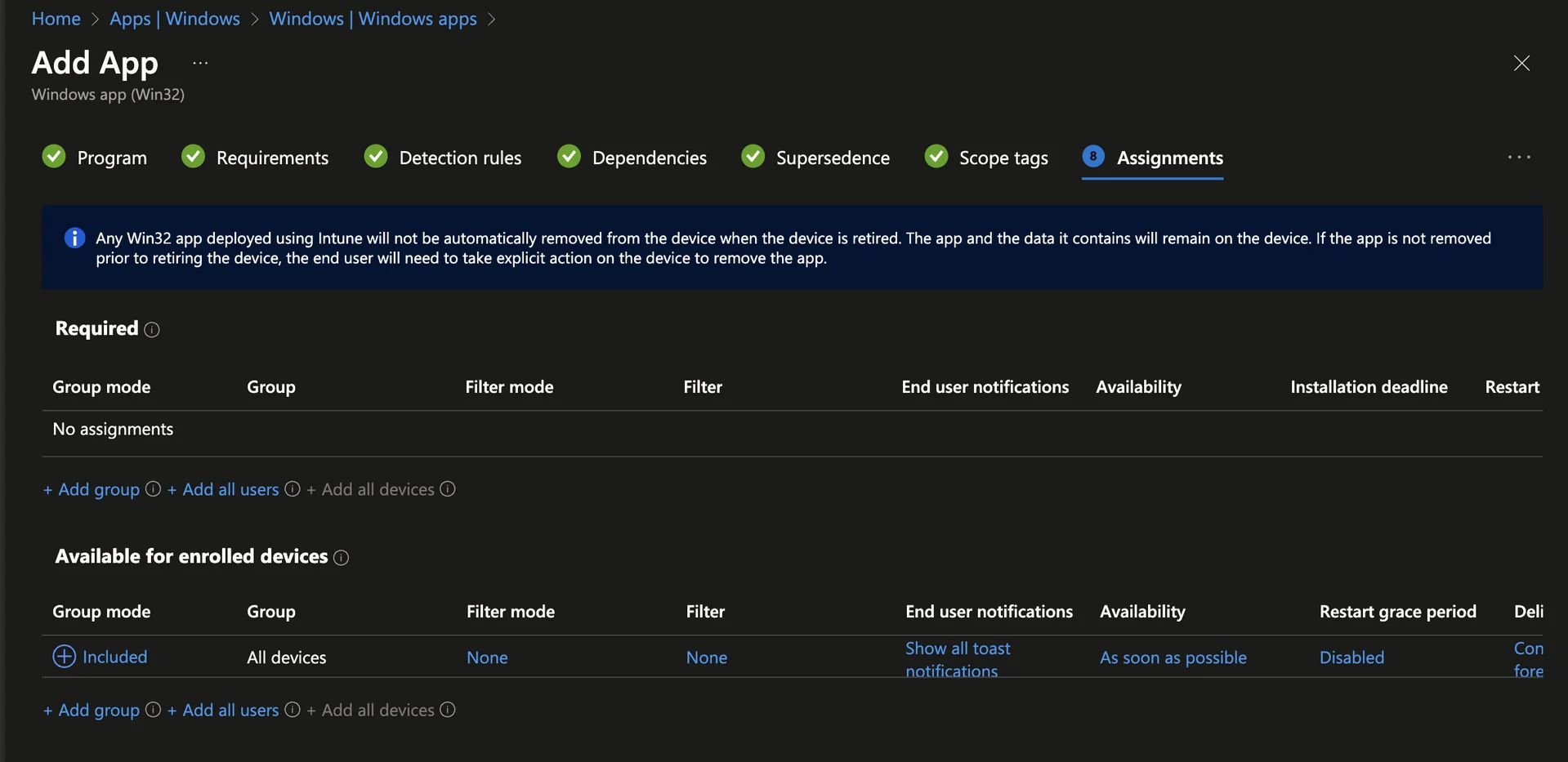Open Disabled restart grace period setting

[x=1351, y=657]
